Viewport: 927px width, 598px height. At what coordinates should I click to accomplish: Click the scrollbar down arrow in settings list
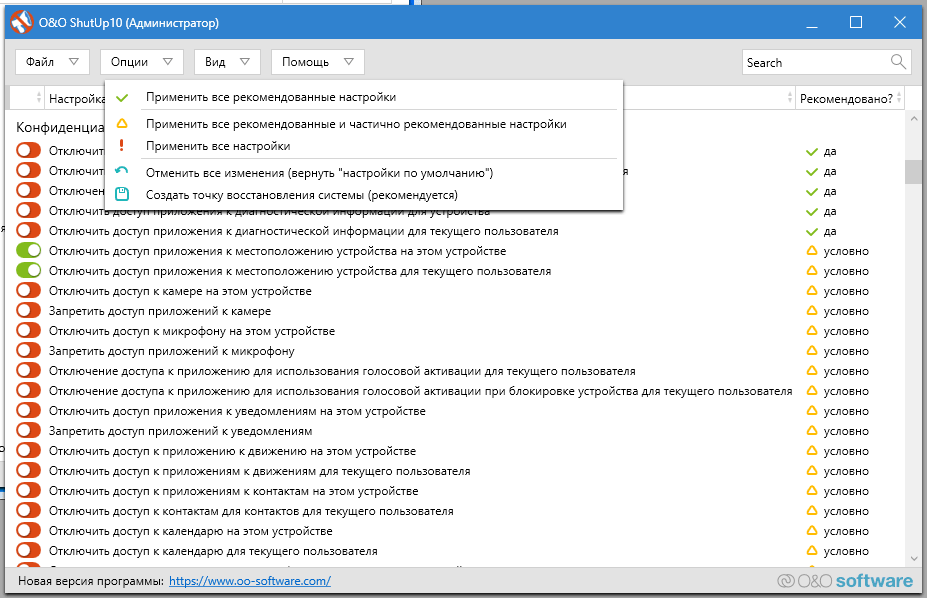(x=914, y=558)
